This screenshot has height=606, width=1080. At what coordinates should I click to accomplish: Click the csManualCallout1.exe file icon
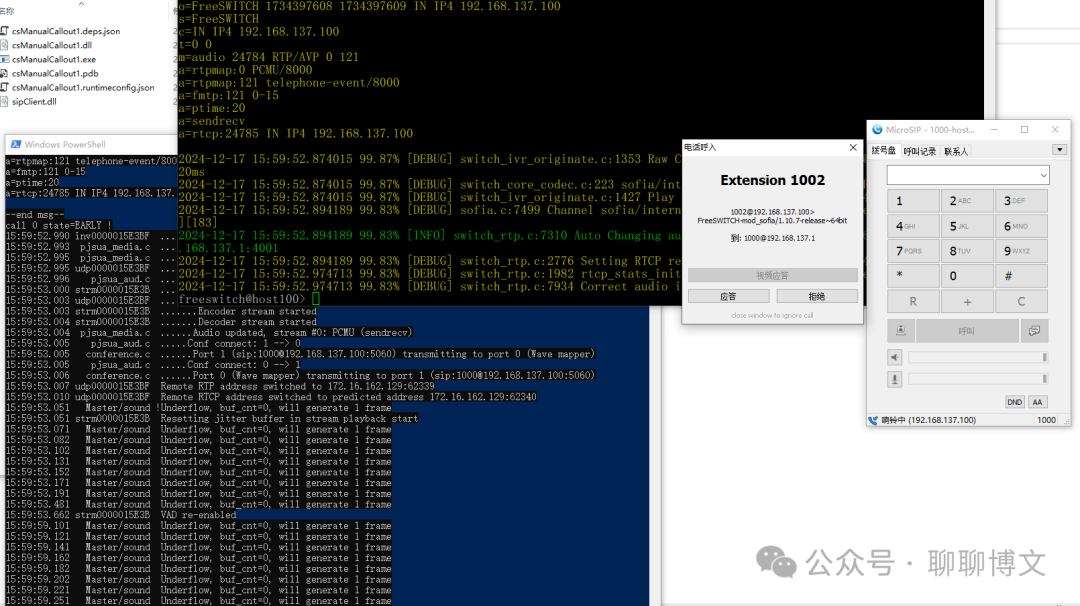click(6, 59)
